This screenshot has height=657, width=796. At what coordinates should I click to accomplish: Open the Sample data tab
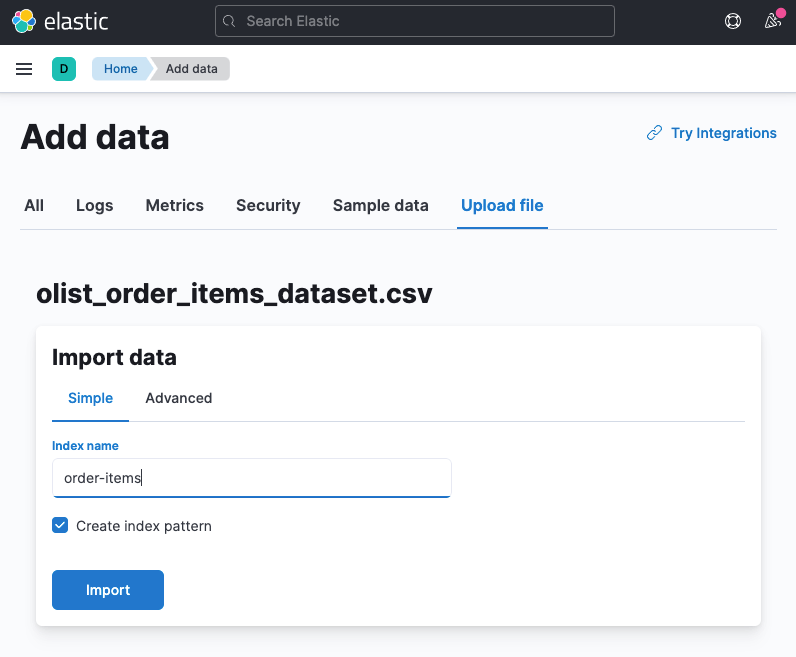point(380,205)
